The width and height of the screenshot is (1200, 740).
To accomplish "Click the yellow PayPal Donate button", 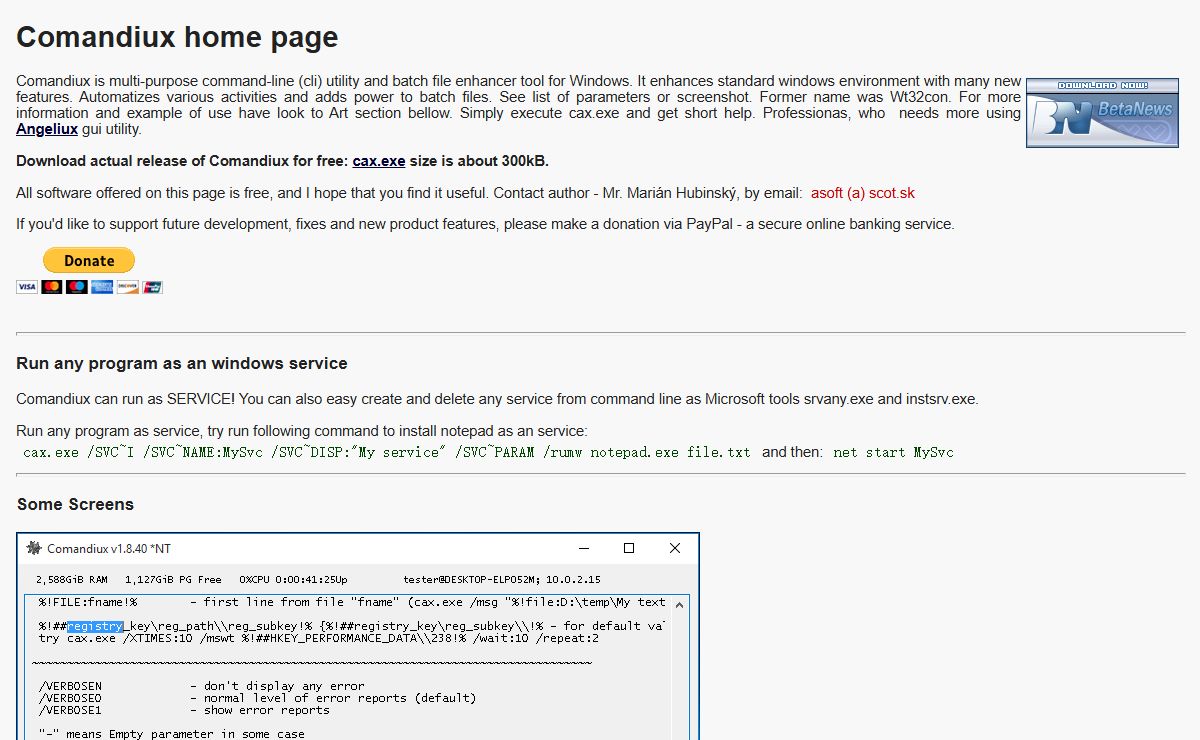I will (89, 260).
